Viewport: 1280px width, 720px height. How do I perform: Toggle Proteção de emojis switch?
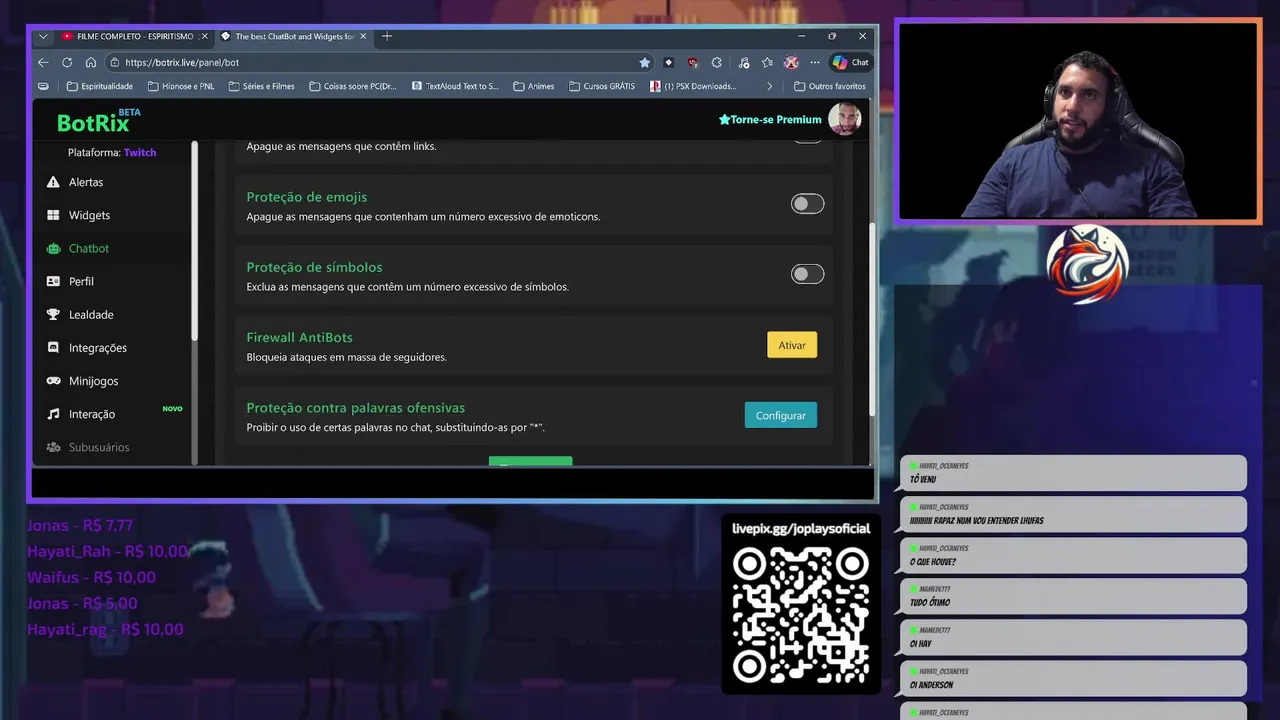(807, 204)
